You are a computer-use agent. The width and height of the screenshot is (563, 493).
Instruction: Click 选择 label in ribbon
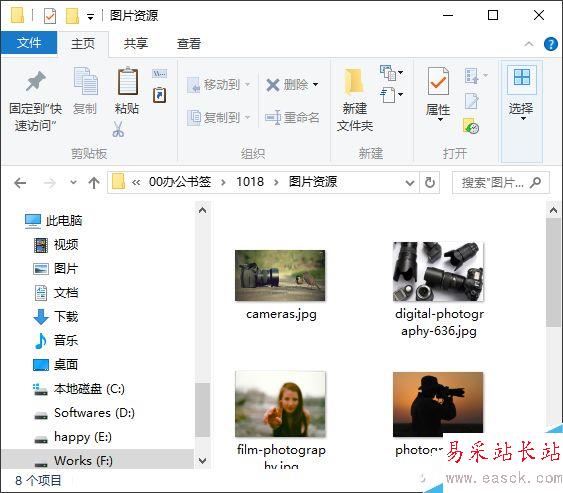521,108
